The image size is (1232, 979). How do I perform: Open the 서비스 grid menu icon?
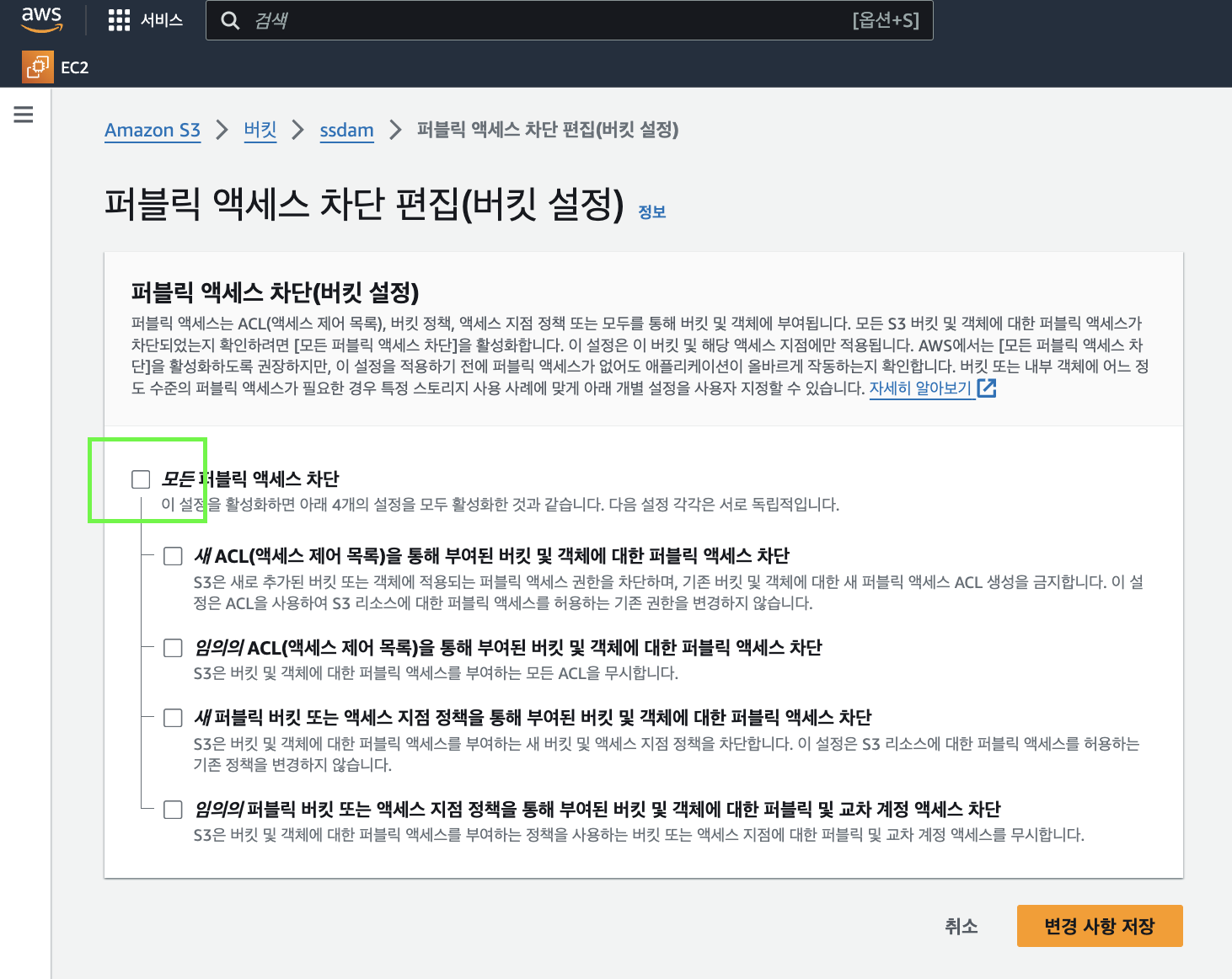click(119, 20)
